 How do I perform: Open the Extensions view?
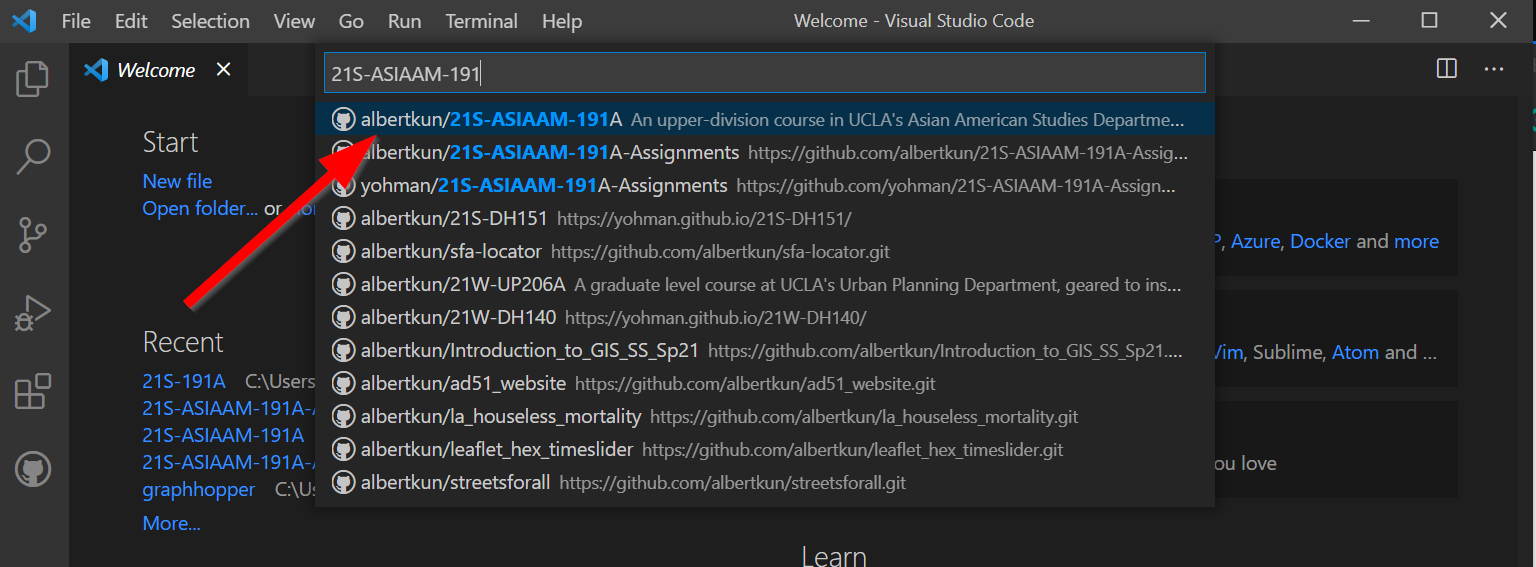[33, 391]
